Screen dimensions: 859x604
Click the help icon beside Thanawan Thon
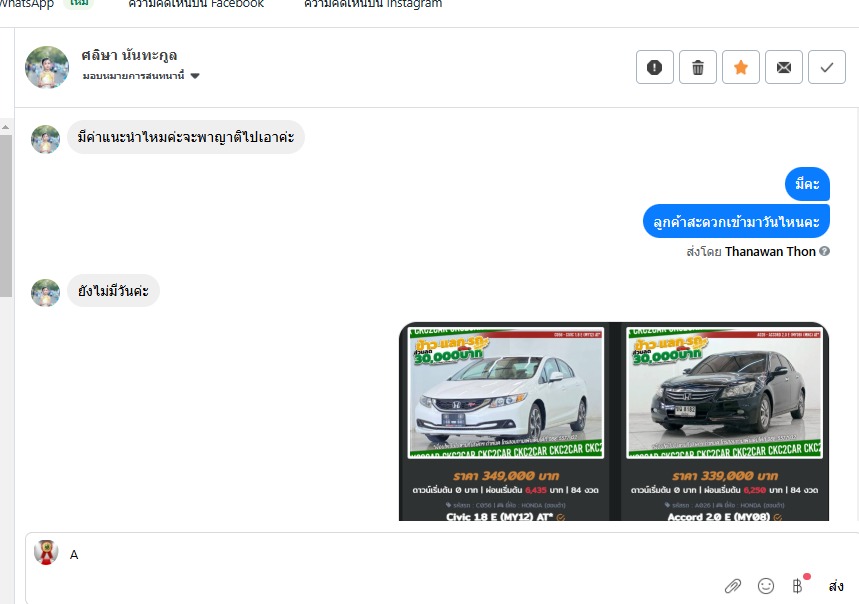coord(824,251)
